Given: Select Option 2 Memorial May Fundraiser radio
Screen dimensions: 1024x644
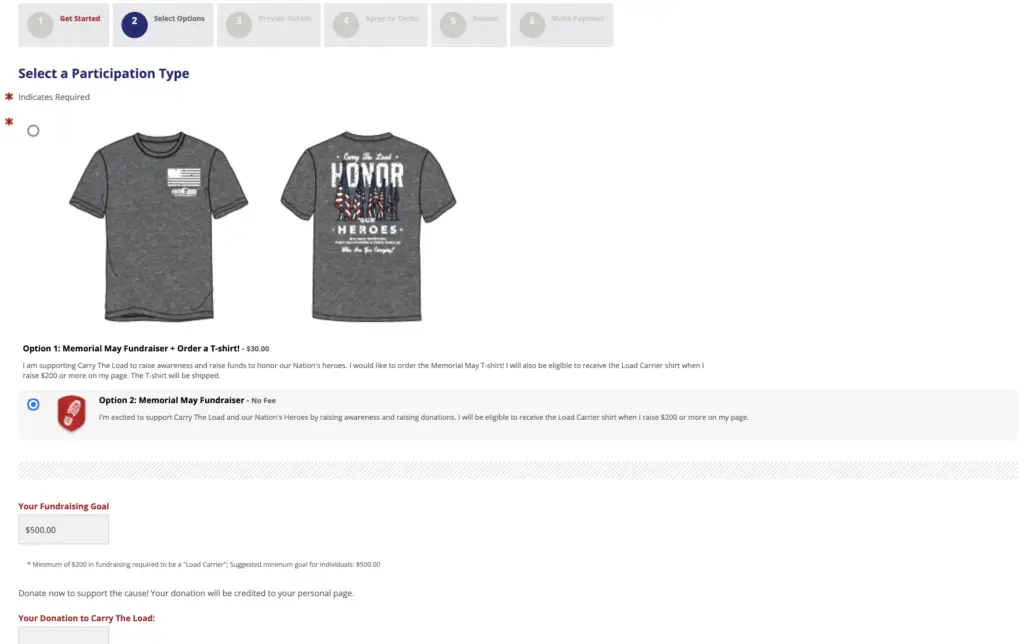Looking at the screenshot, I should (33, 404).
